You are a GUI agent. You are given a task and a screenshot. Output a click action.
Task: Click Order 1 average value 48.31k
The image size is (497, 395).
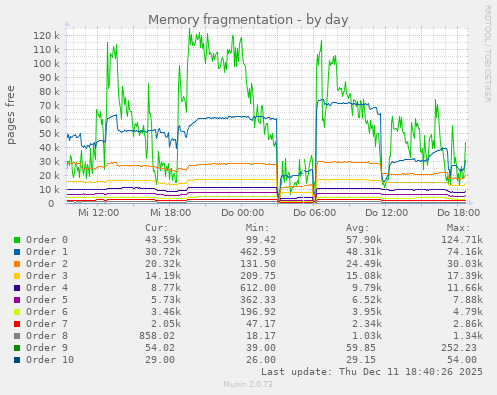coord(364,252)
